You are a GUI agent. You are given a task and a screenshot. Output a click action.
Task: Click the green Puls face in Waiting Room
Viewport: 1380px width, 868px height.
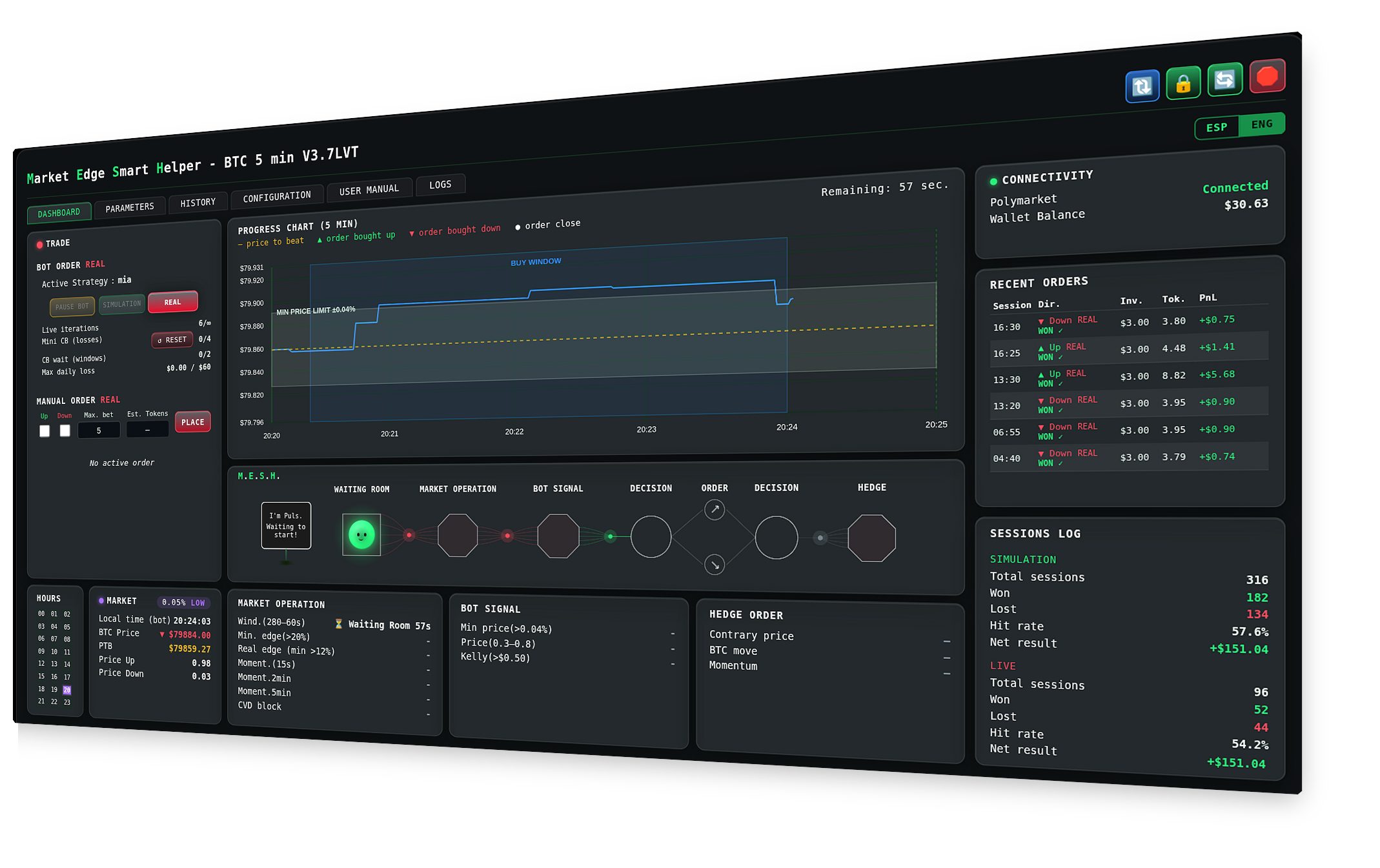[361, 534]
